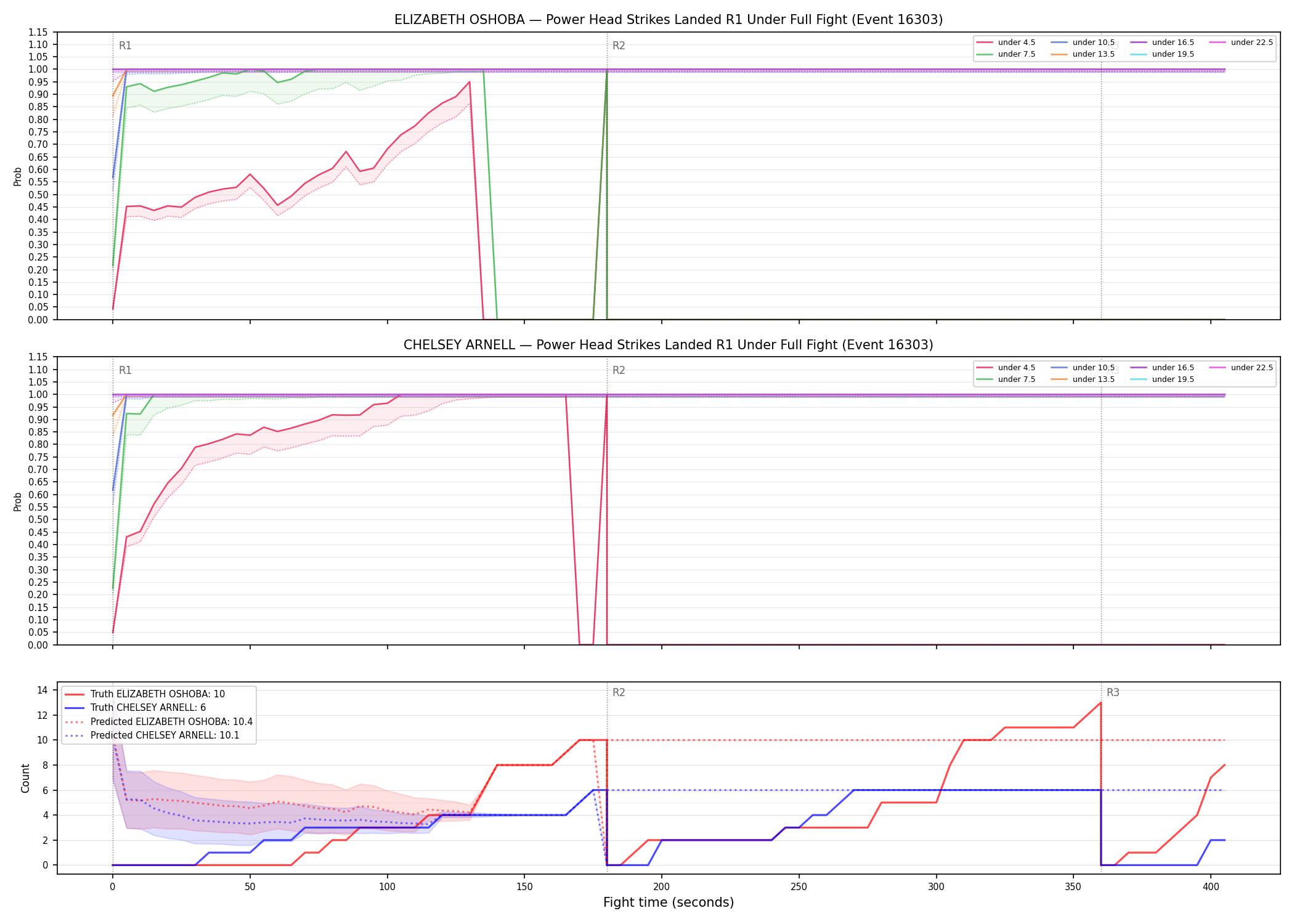Click the x-axis tick label '400'
The width and height of the screenshot is (1294, 924).
pyautogui.click(x=1211, y=886)
